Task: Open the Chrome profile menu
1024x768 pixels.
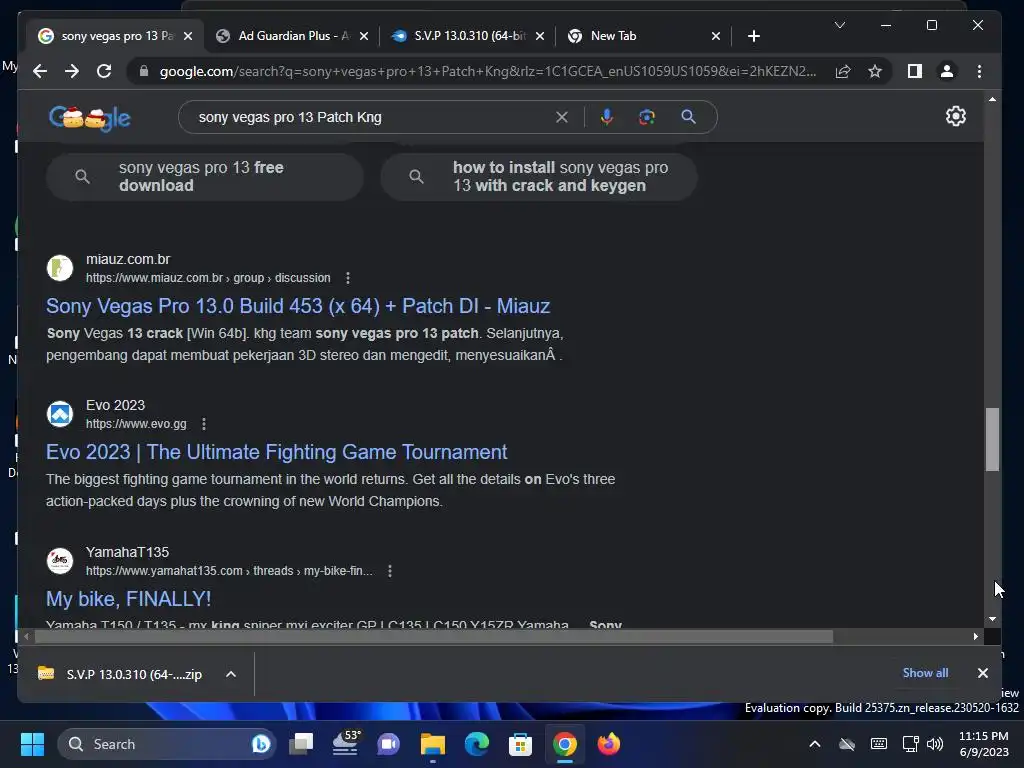Action: [x=946, y=71]
